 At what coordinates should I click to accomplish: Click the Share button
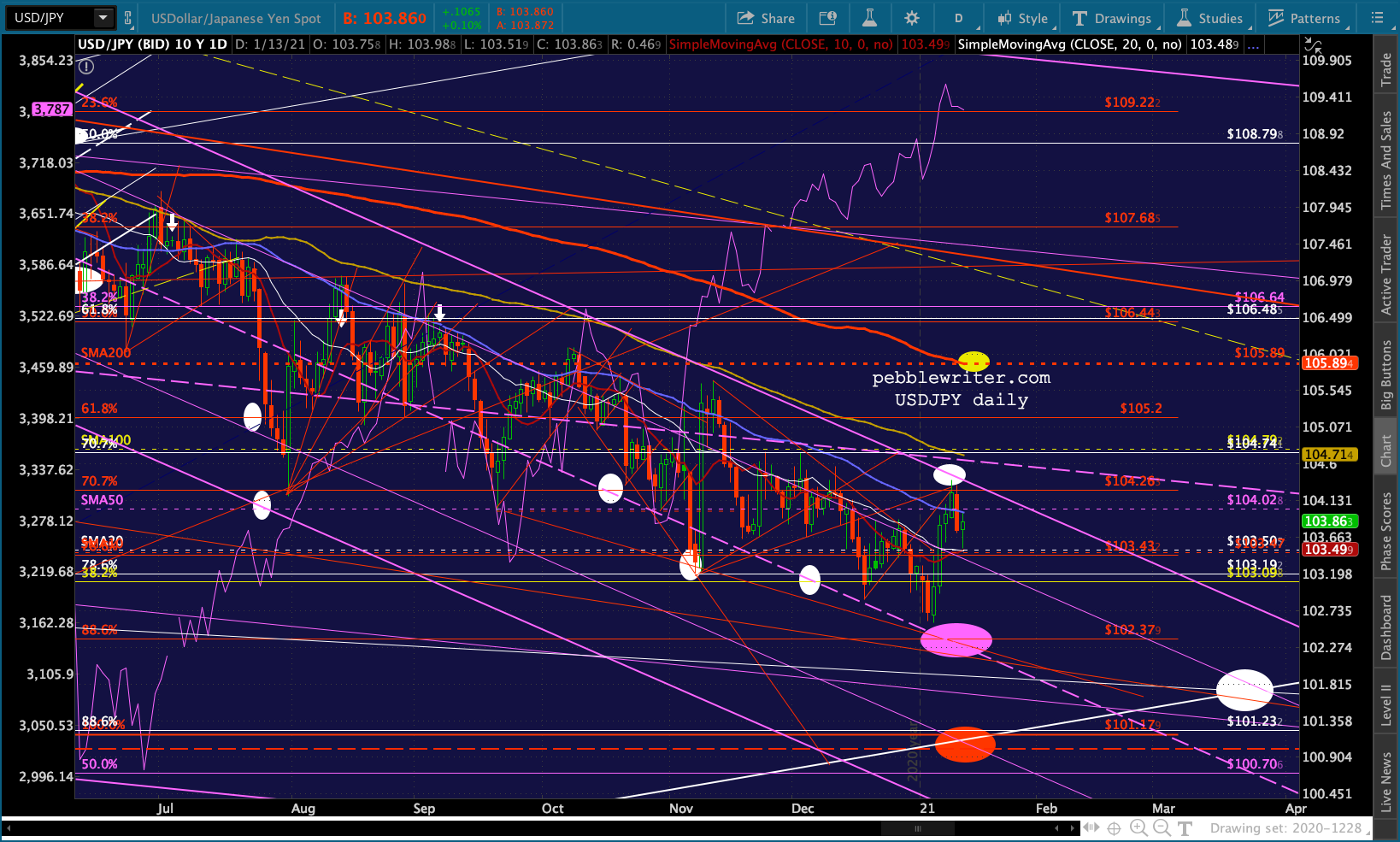point(766,18)
